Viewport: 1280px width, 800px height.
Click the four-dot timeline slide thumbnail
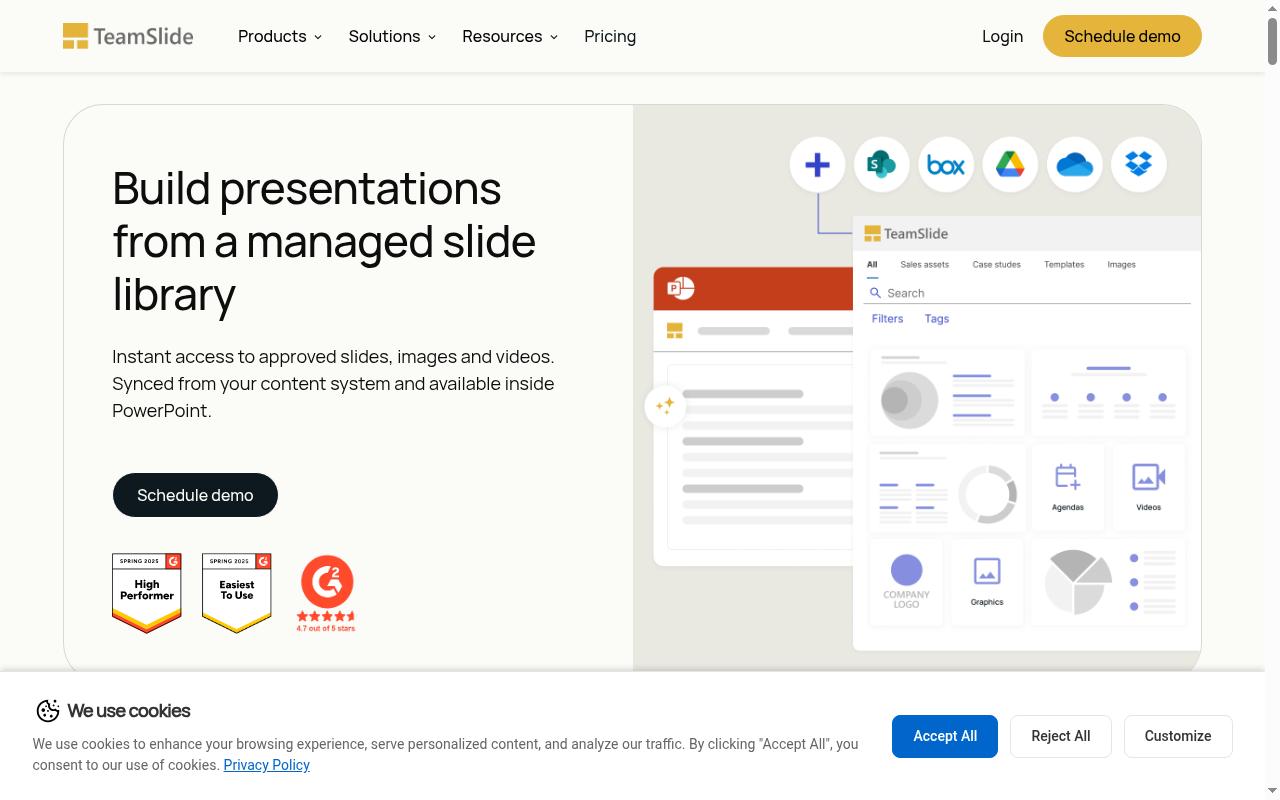[x=1109, y=392]
